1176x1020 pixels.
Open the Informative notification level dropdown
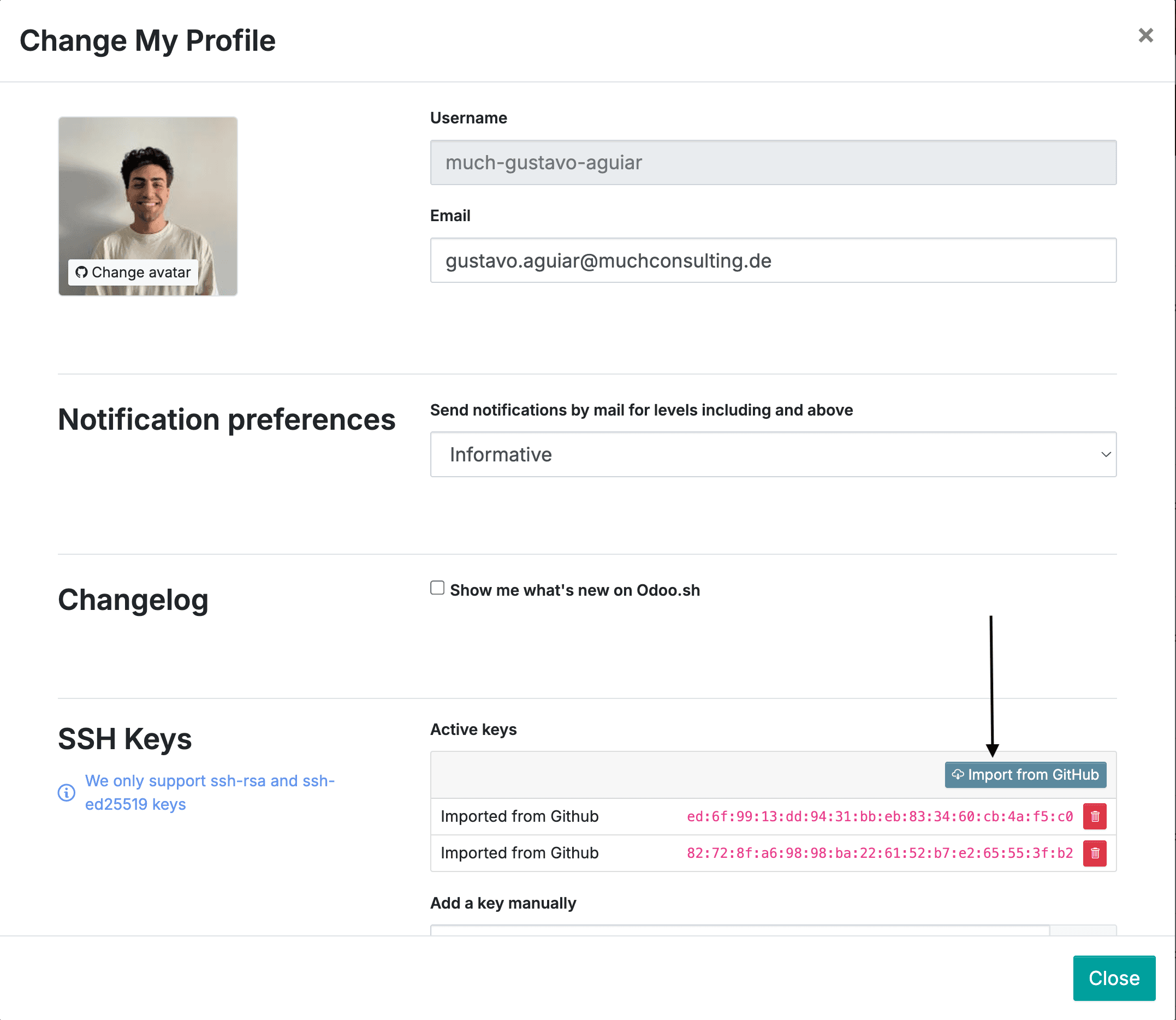pyautogui.click(x=773, y=454)
